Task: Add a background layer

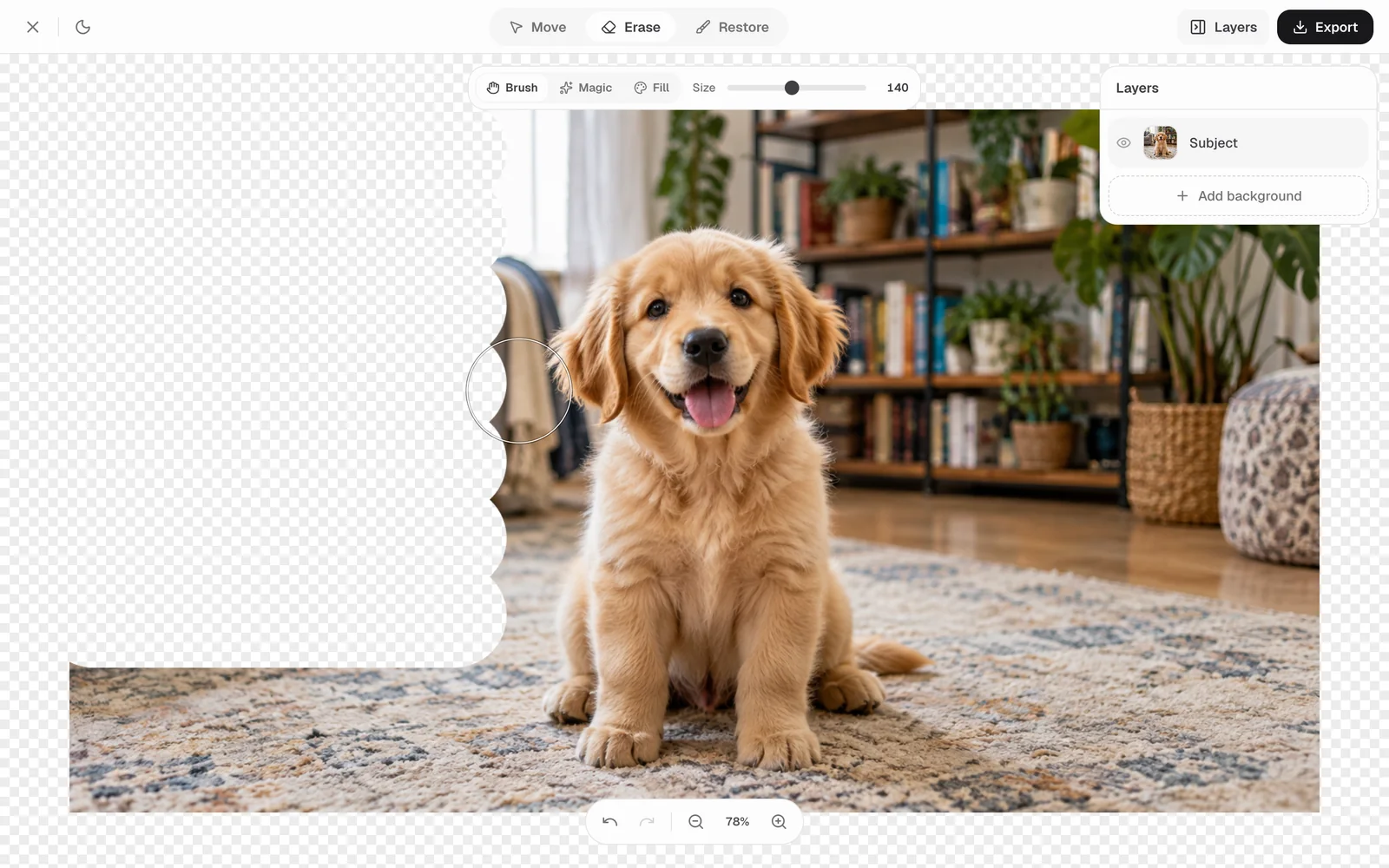Action: (1238, 196)
